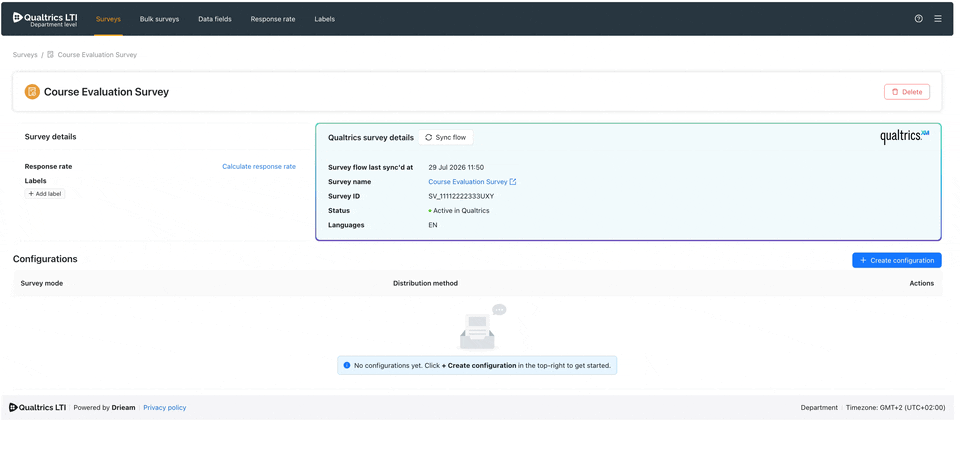Click the orange survey icon beside title
The image size is (960, 454).
click(x=32, y=92)
